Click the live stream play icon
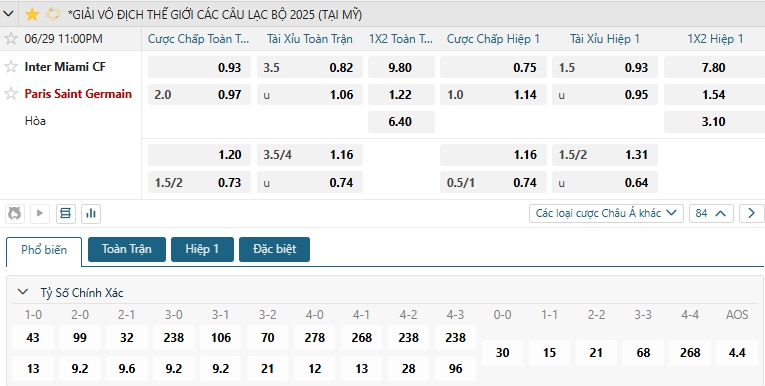 click(x=40, y=213)
